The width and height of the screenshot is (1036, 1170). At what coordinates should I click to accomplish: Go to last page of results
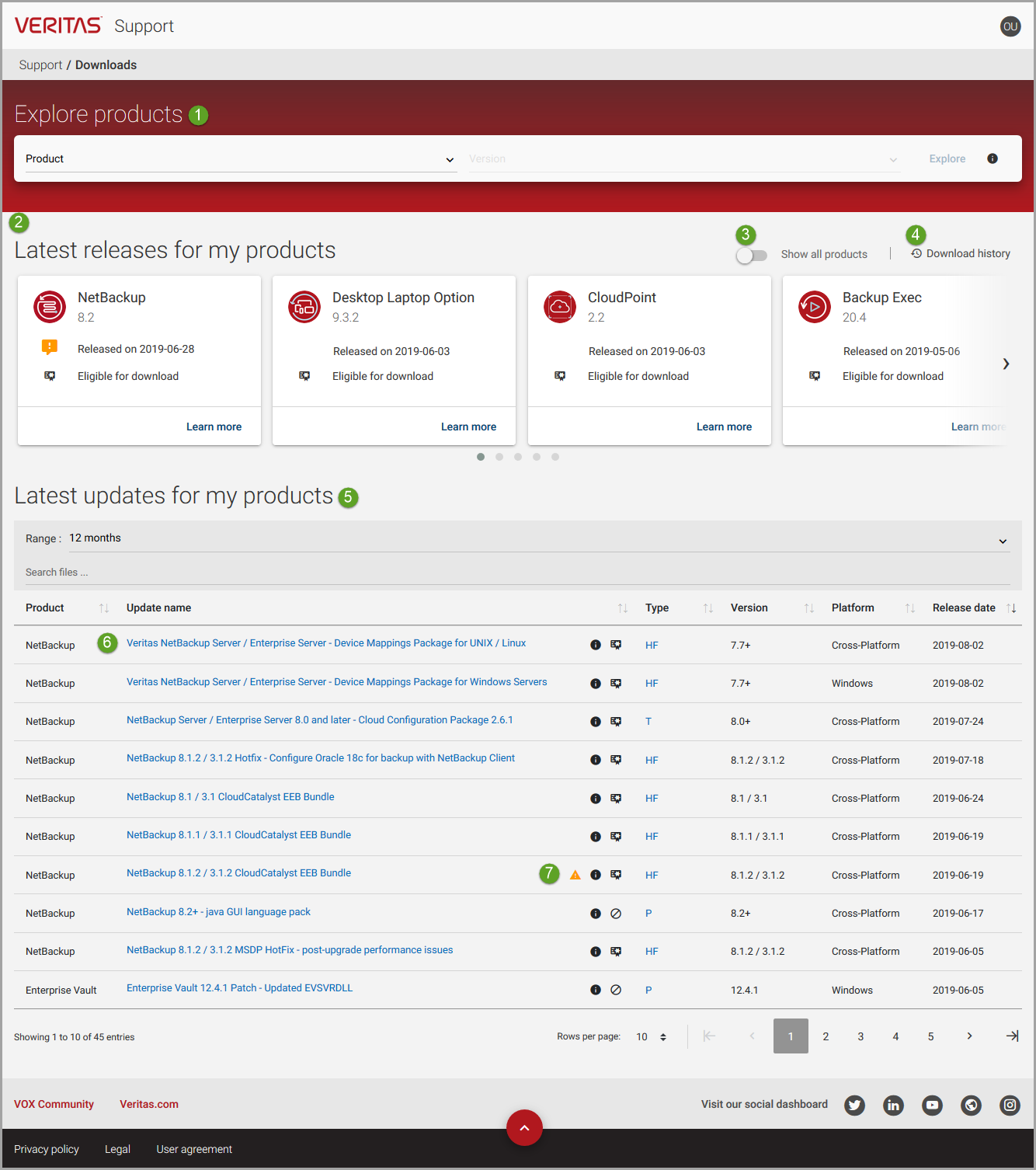pos(1013,1036)
